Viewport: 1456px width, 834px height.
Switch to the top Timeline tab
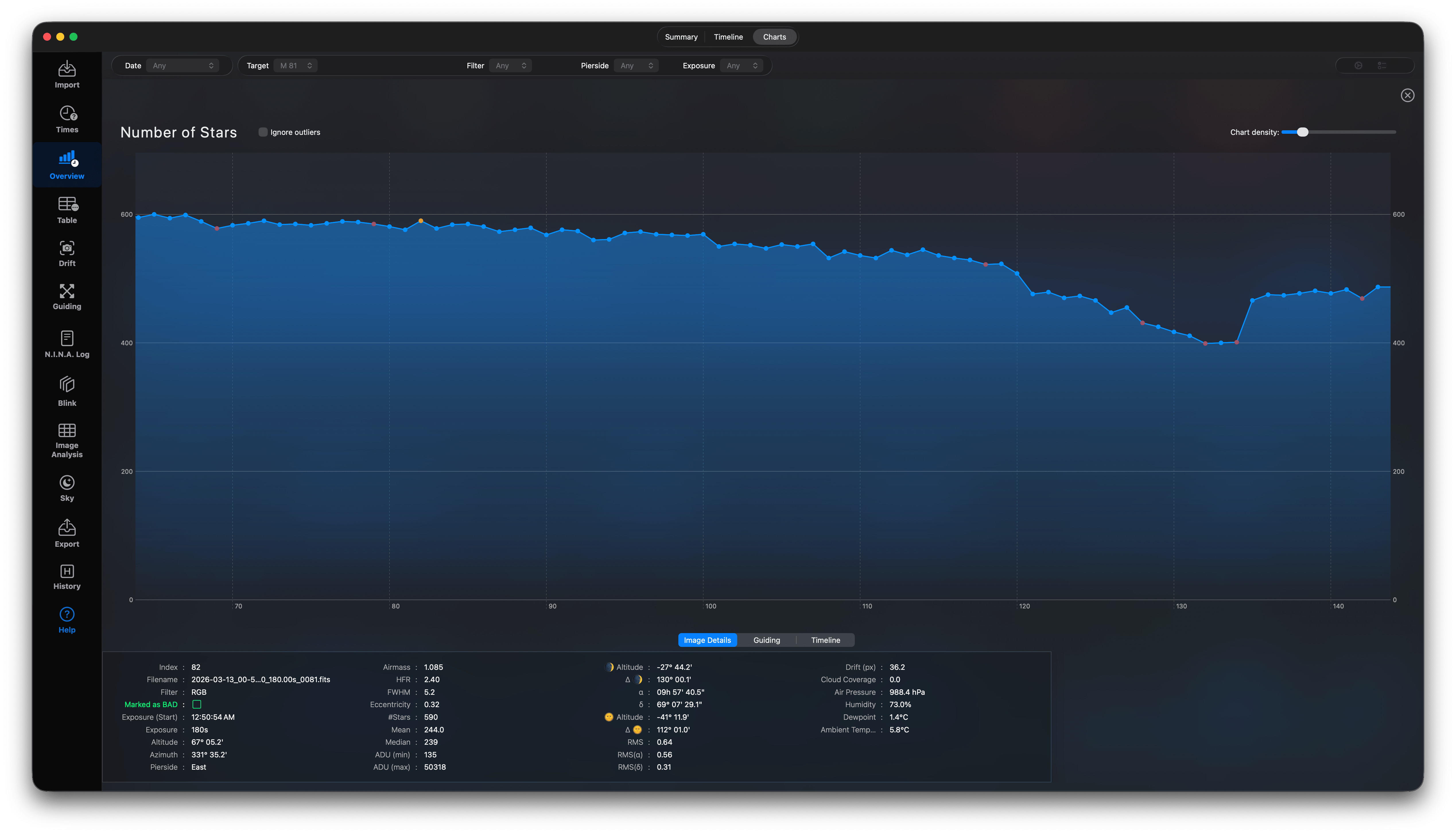(x=728, y=37)
